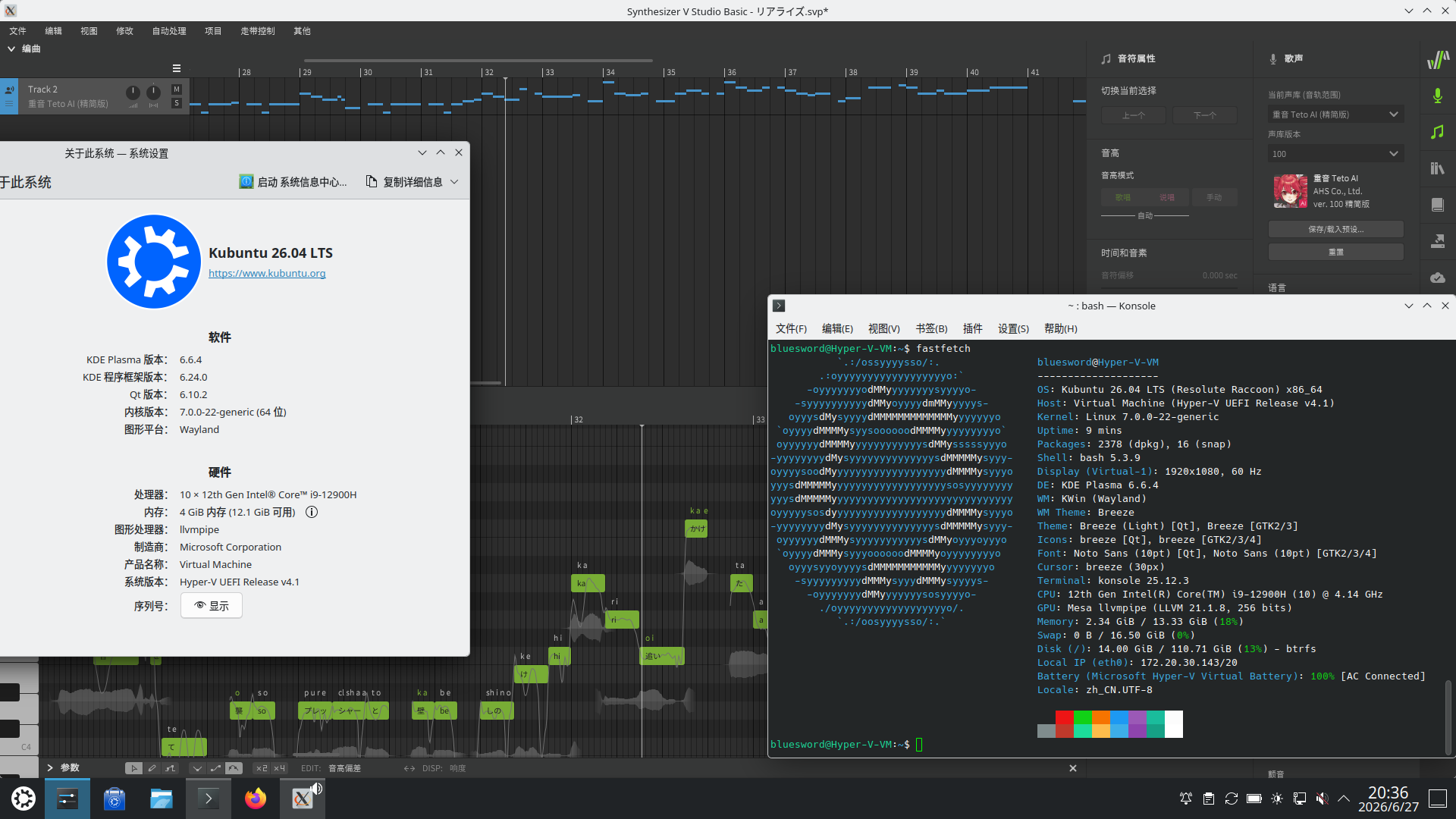Open the voice panel microphone icon in the Synthesizer V sidebar

[x=1437, y=96]
